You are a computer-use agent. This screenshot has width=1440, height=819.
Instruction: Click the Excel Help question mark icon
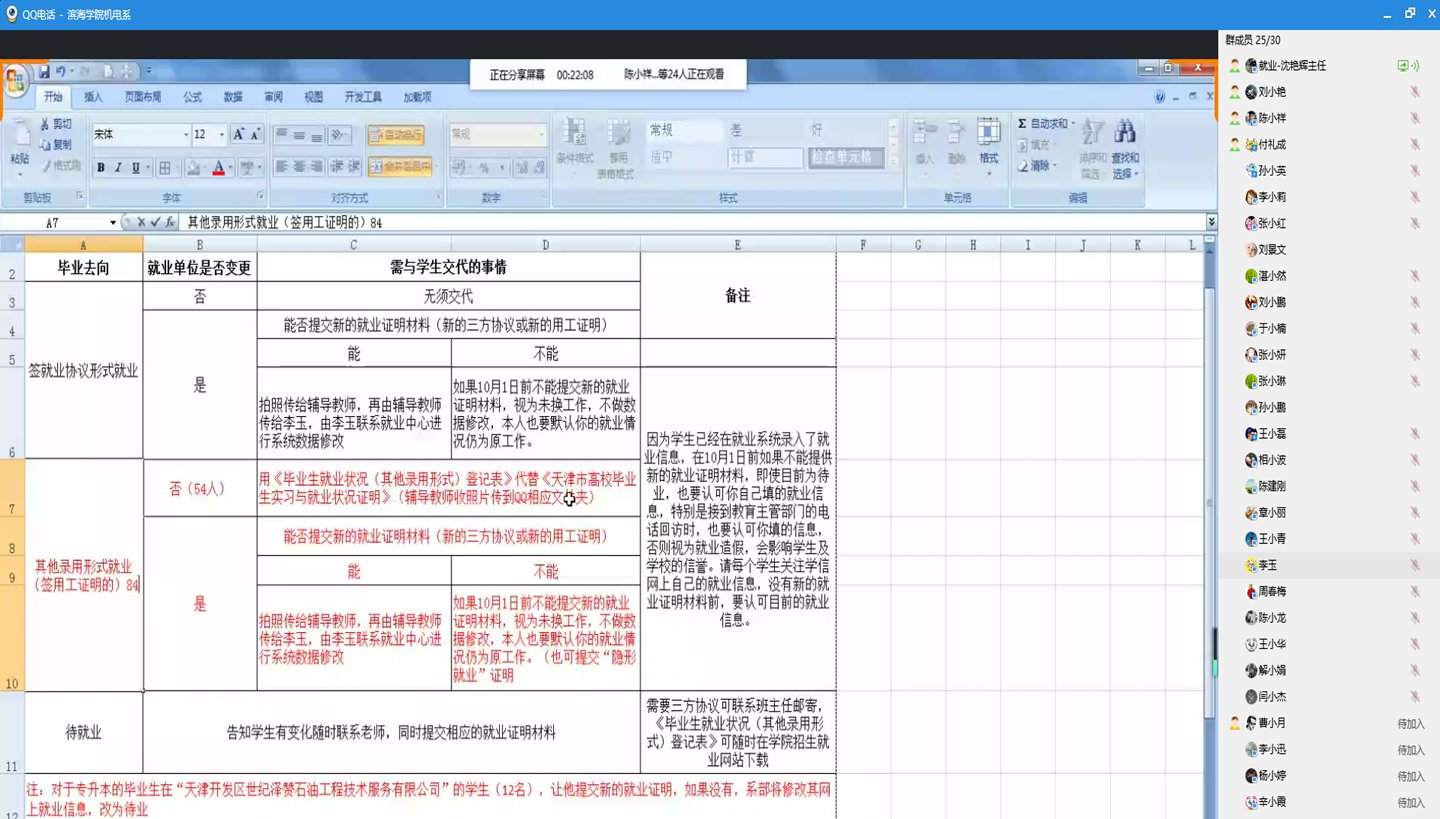(1160, 97)
